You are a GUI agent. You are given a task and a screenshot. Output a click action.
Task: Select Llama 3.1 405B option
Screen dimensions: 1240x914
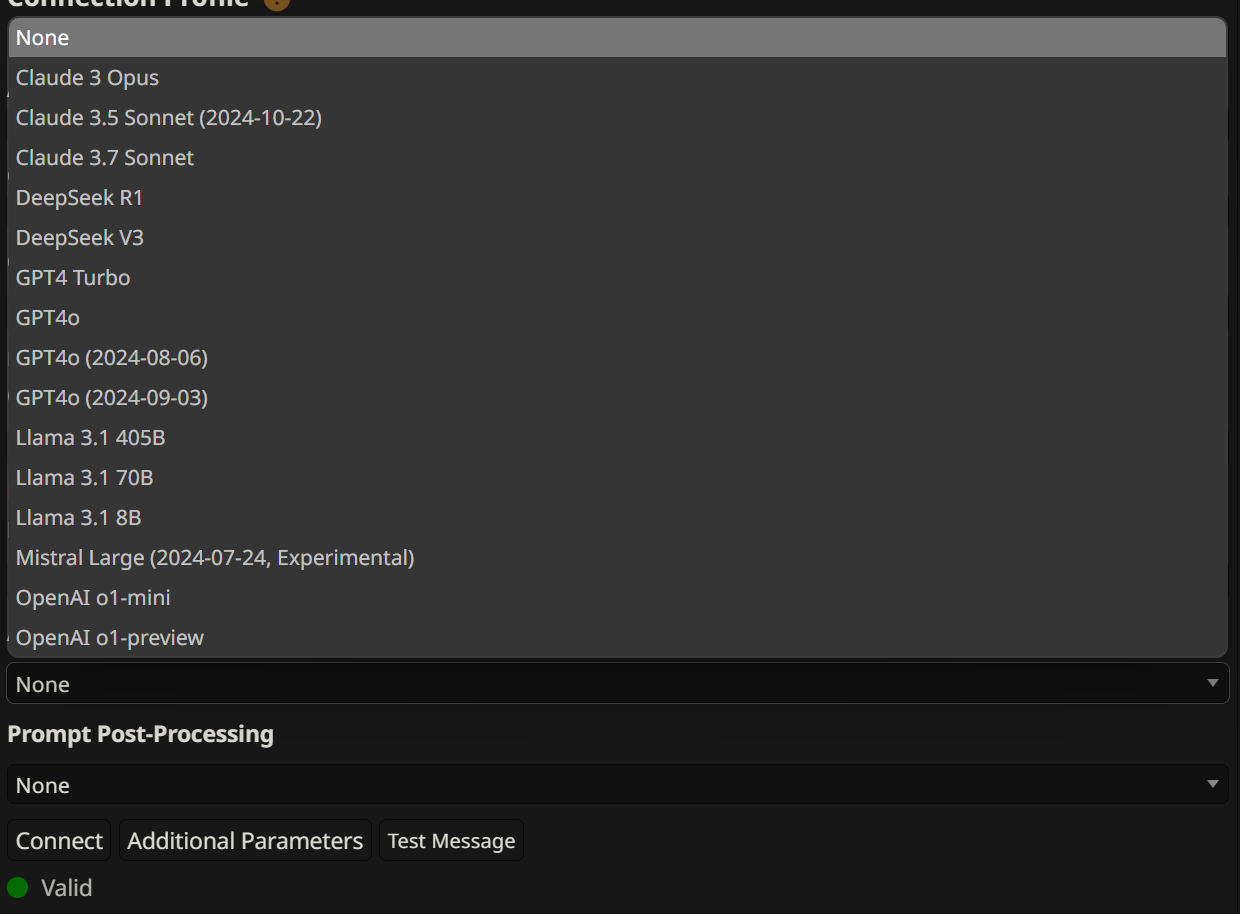pyautogui.click(x=617, y=438)
